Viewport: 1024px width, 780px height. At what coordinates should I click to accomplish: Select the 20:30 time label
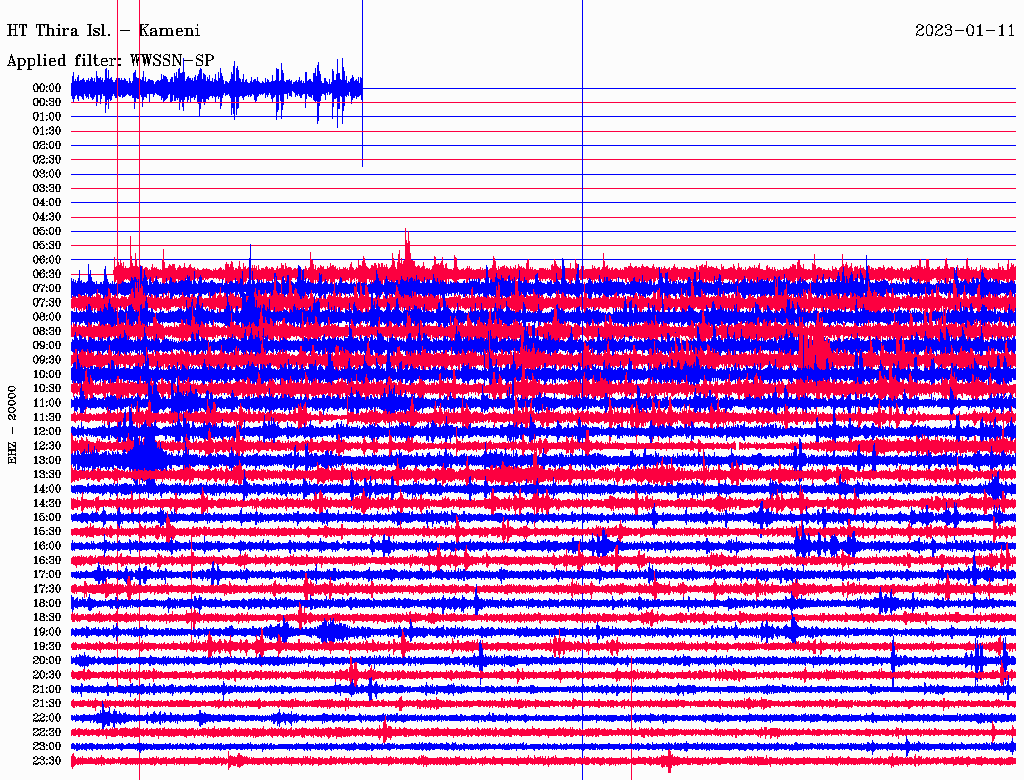click(47, 675)
